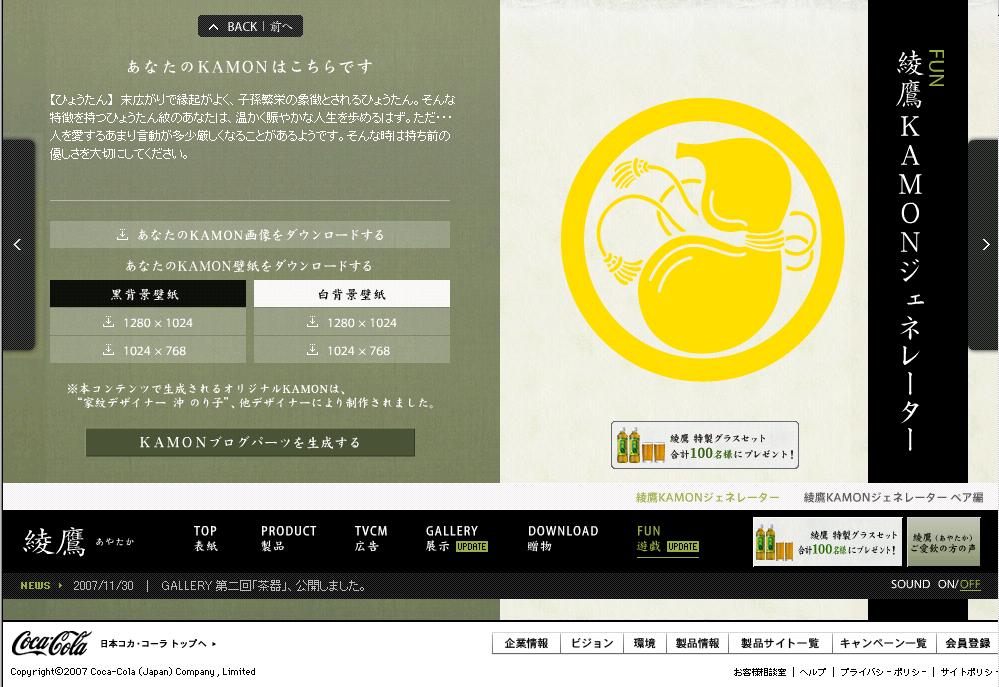
Task: Click the プライバシーポリシー footer link
Action: click(x=883, y=672)
